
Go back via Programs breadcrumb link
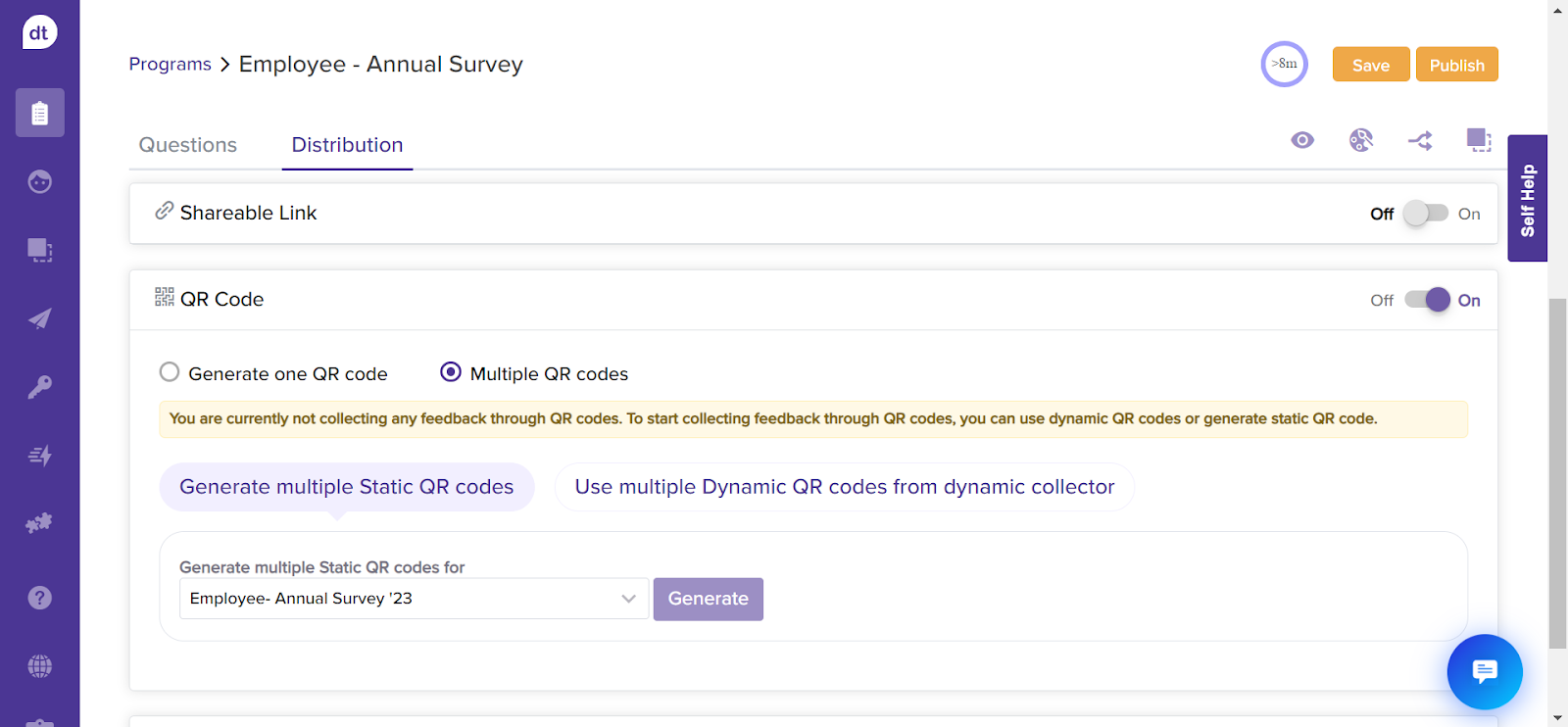click(x=170, y=65)
